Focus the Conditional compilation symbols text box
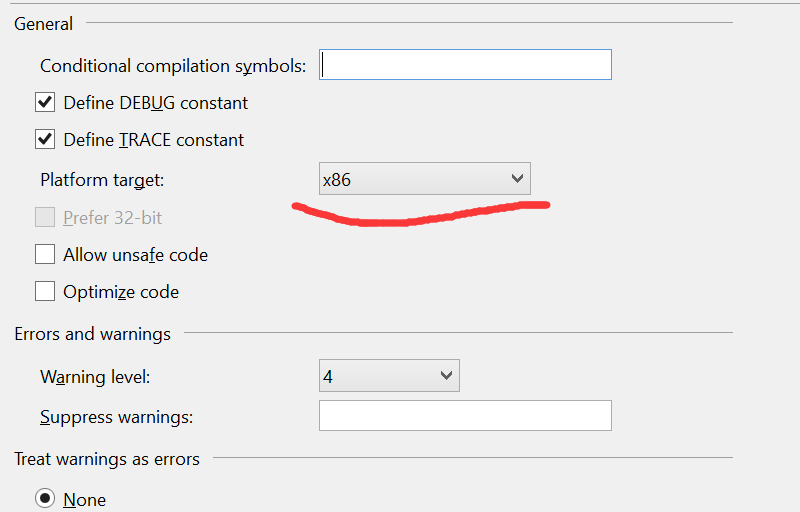Viewport: 800px width, 512px height. pyautogui.click(x=465, y=65)
